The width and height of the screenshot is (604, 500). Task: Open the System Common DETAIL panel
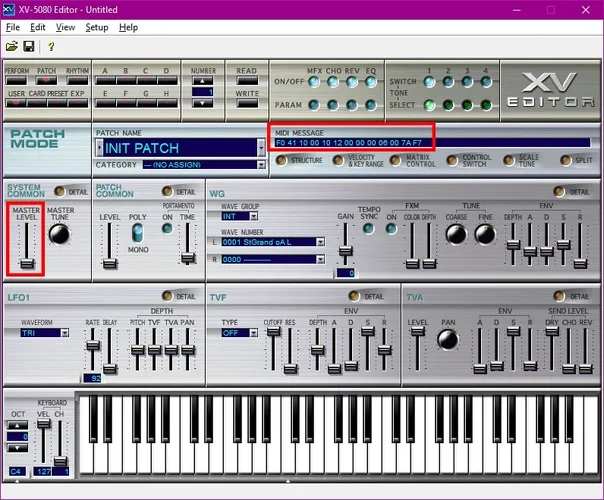[x=60, y=191]
